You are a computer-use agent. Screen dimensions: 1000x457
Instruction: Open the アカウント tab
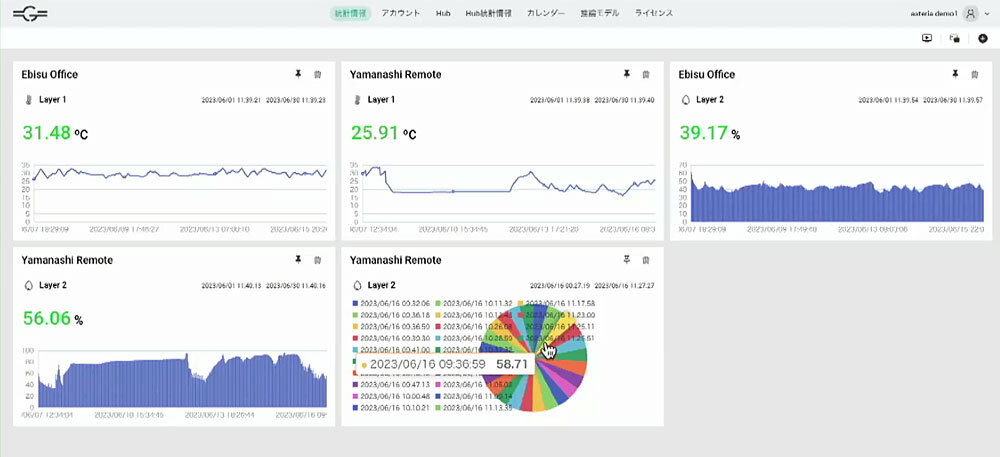[x=400, y=14]
